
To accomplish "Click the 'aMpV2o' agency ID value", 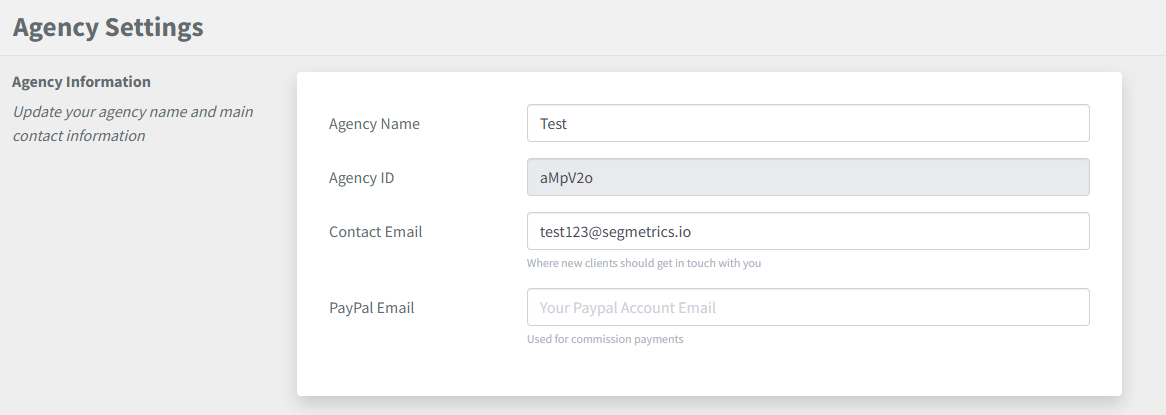I will click(x=567, y=178).
